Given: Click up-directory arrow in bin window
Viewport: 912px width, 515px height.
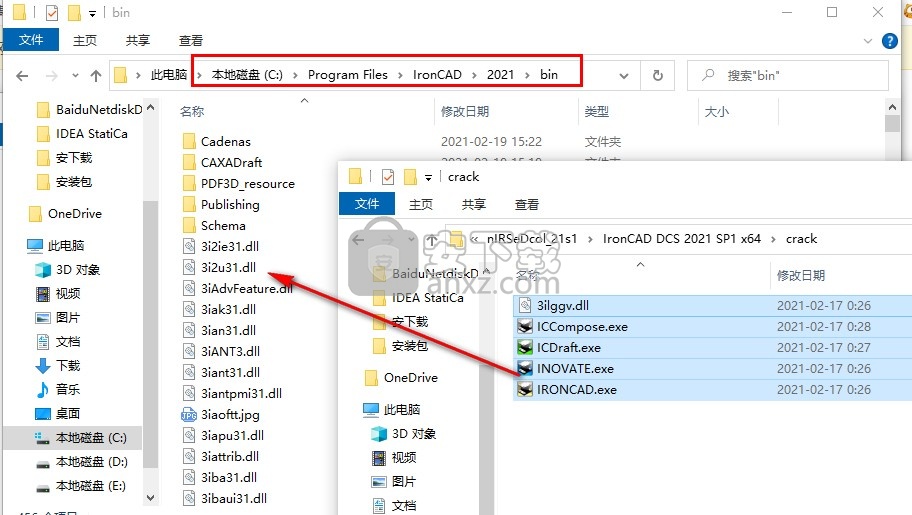Looking at the screenshot, I should coord(96,76).
